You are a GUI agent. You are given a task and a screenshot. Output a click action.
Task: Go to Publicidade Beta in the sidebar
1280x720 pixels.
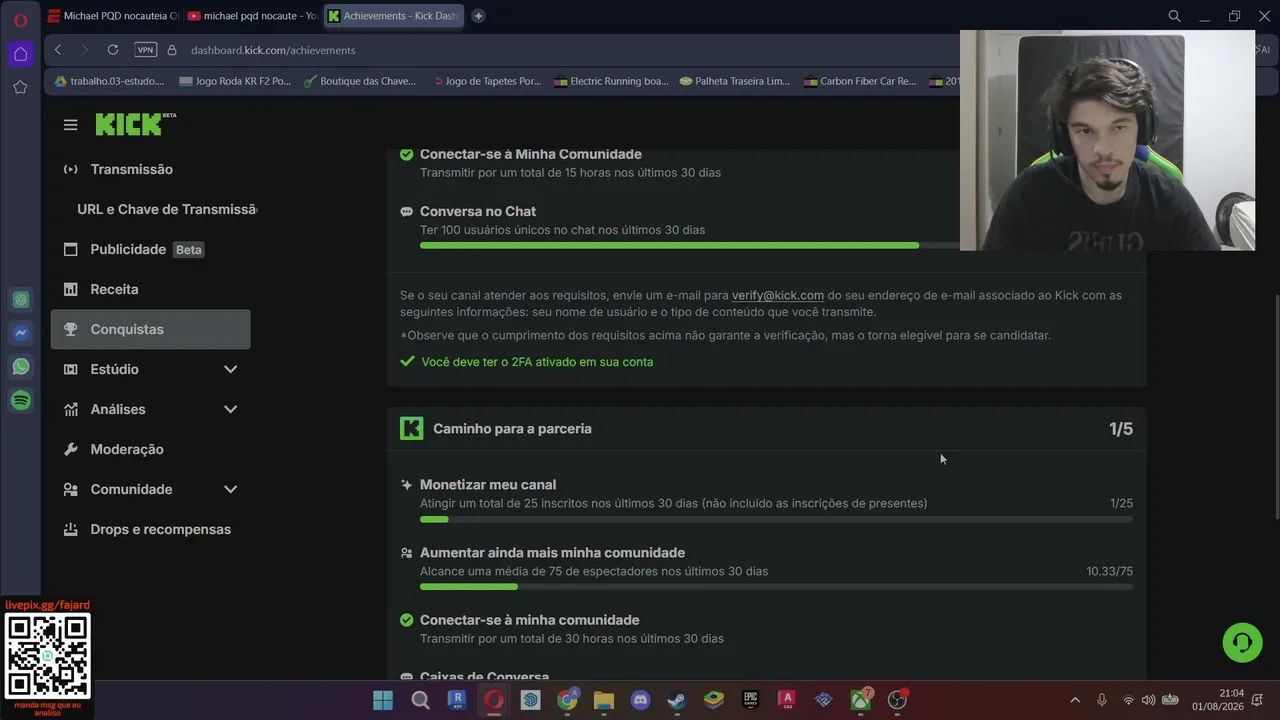click(x=150, y=249)
